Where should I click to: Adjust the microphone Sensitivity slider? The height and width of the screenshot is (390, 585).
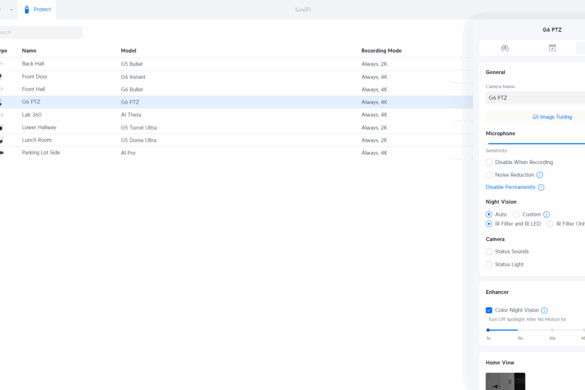click(536, 143)
